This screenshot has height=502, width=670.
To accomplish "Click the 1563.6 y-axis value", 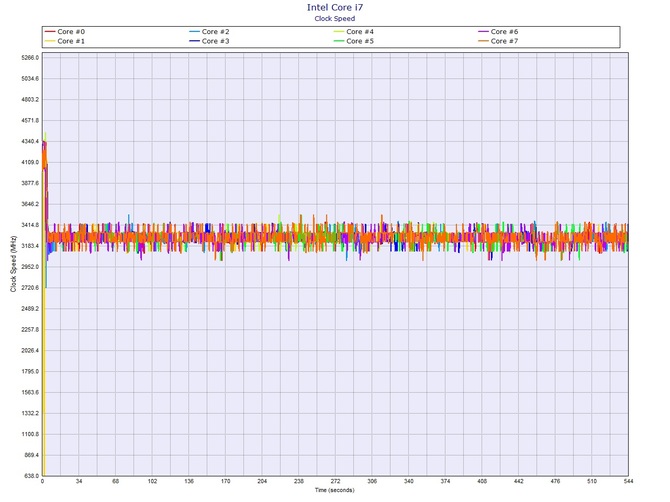I will coord(30,393).
